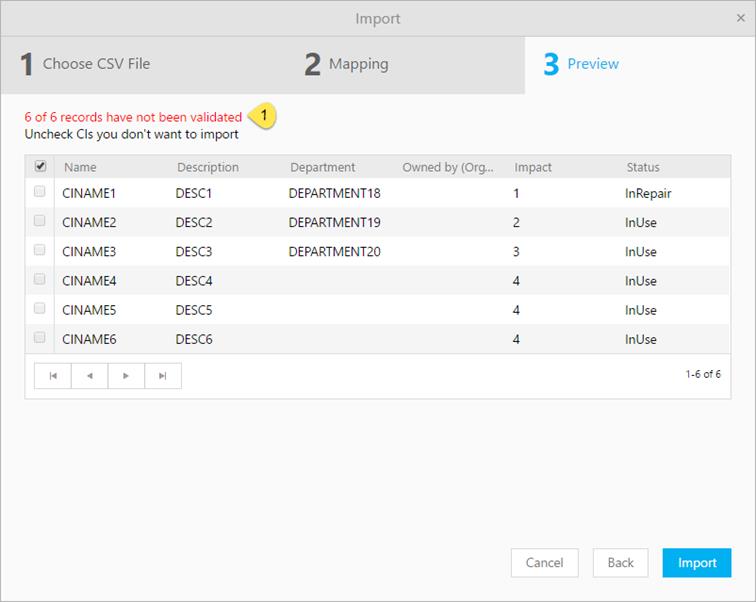Check the CINAME1 row checkbox
Image resolution: width=756 pixels, height=602 pixels.
40,192
